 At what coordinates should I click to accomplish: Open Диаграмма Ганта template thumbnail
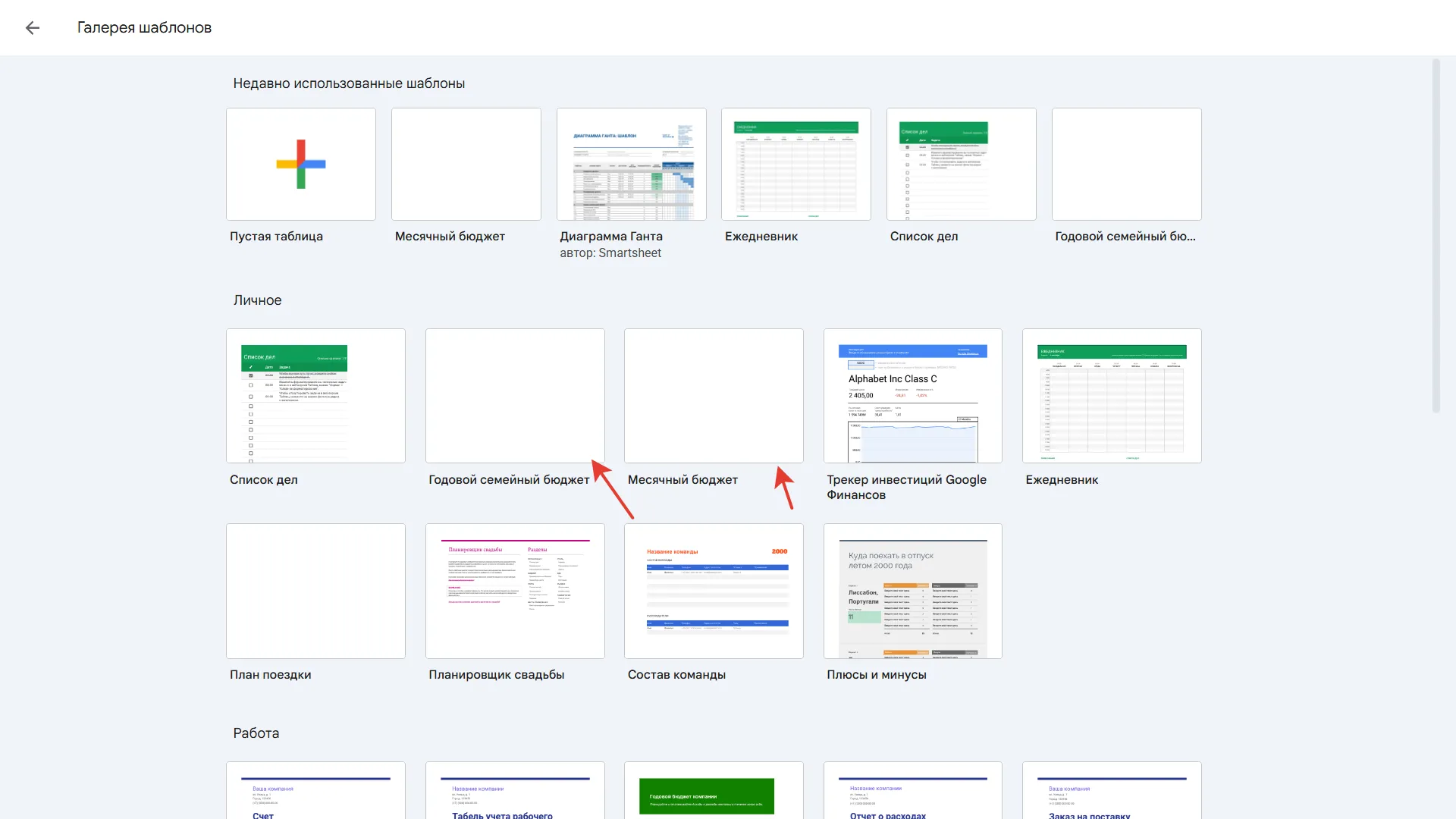632,164
